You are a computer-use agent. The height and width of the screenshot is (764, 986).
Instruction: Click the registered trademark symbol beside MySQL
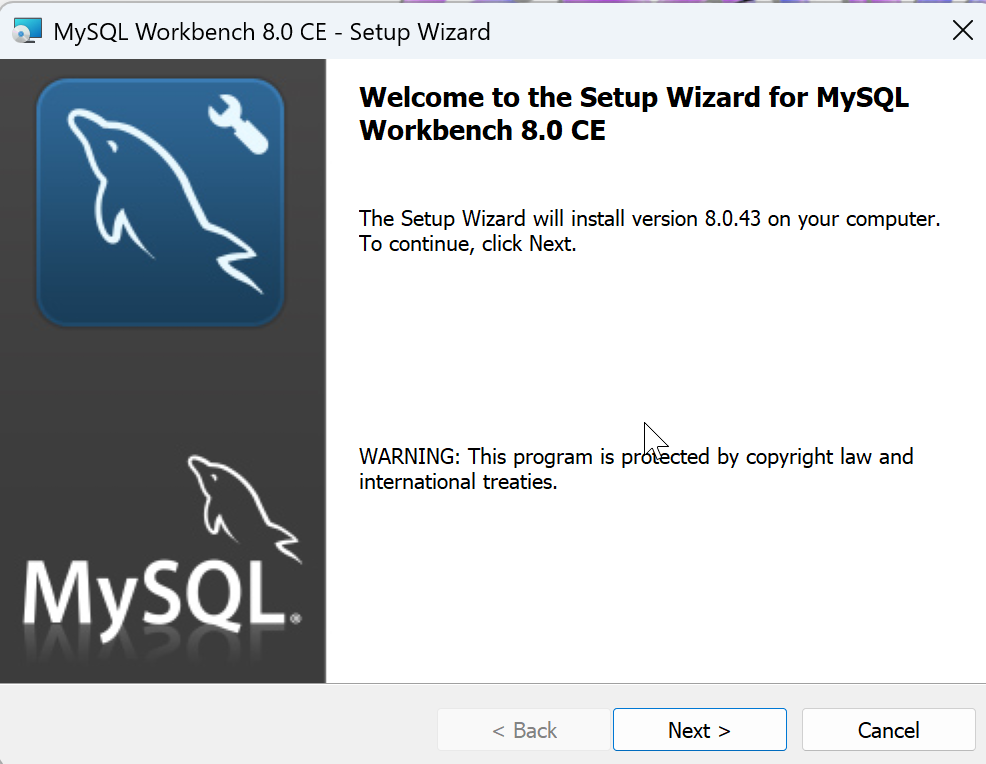point(295,619)
